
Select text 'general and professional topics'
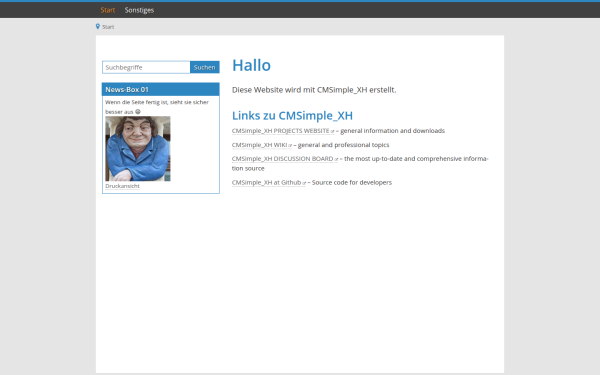pyautogui.click(x=344, y=145)
